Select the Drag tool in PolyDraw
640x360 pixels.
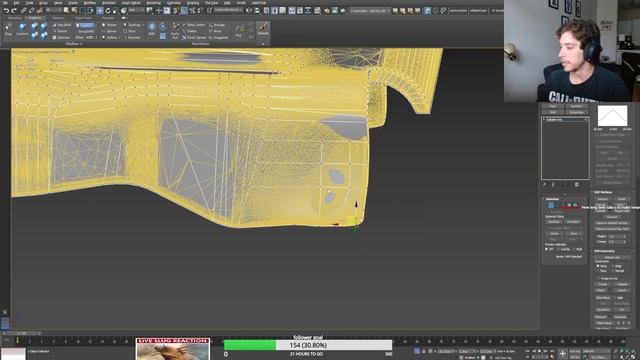pos(8,29)
